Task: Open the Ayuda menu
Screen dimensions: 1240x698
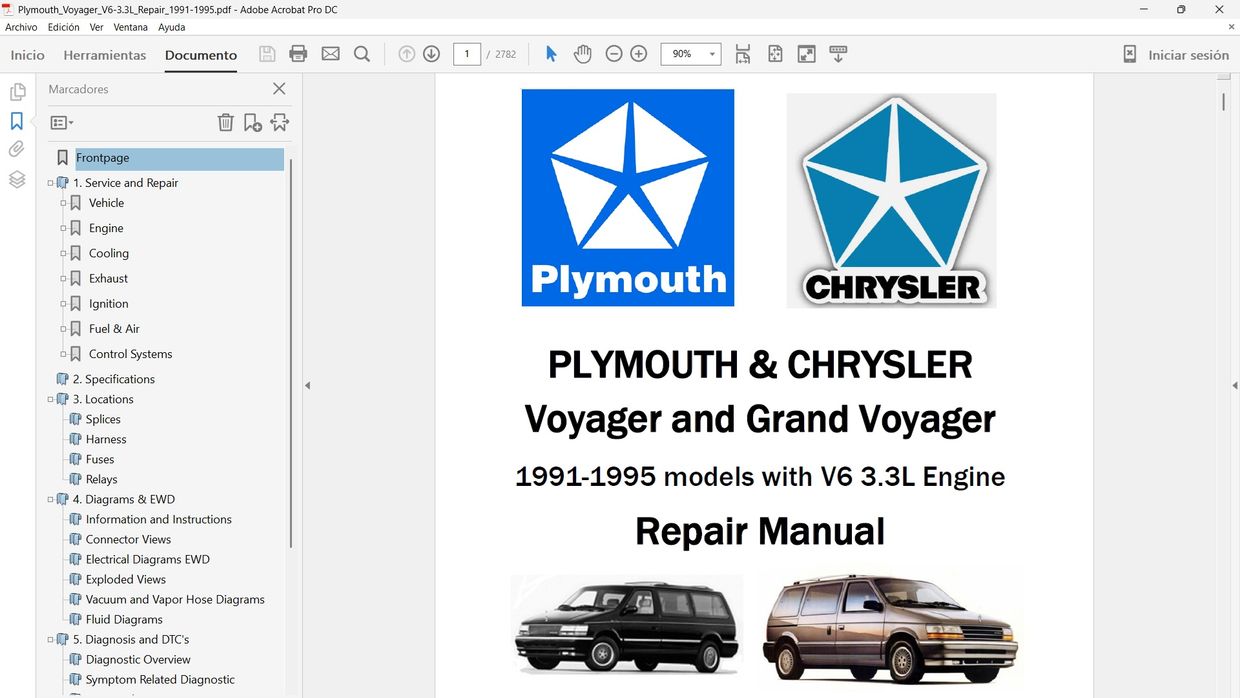Action: click(171, 27)
